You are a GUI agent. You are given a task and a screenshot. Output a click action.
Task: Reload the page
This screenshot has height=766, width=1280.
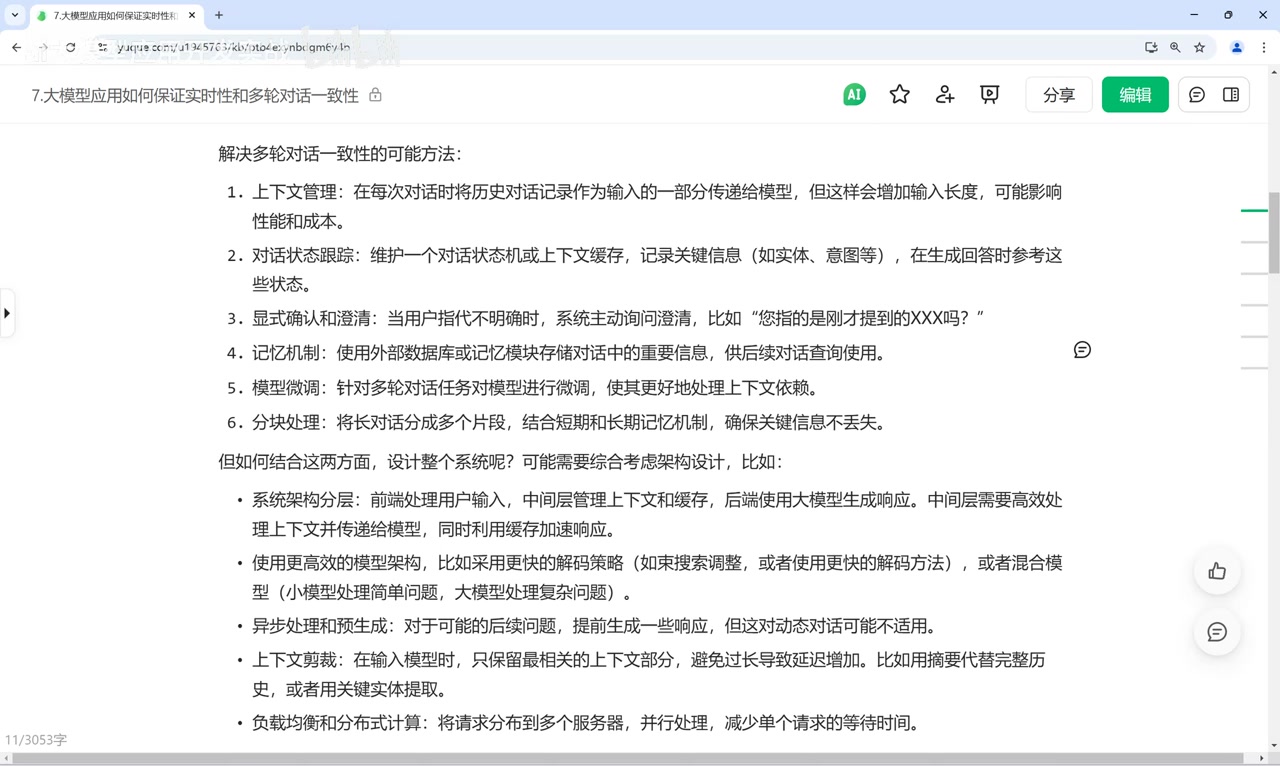point(70,47)
